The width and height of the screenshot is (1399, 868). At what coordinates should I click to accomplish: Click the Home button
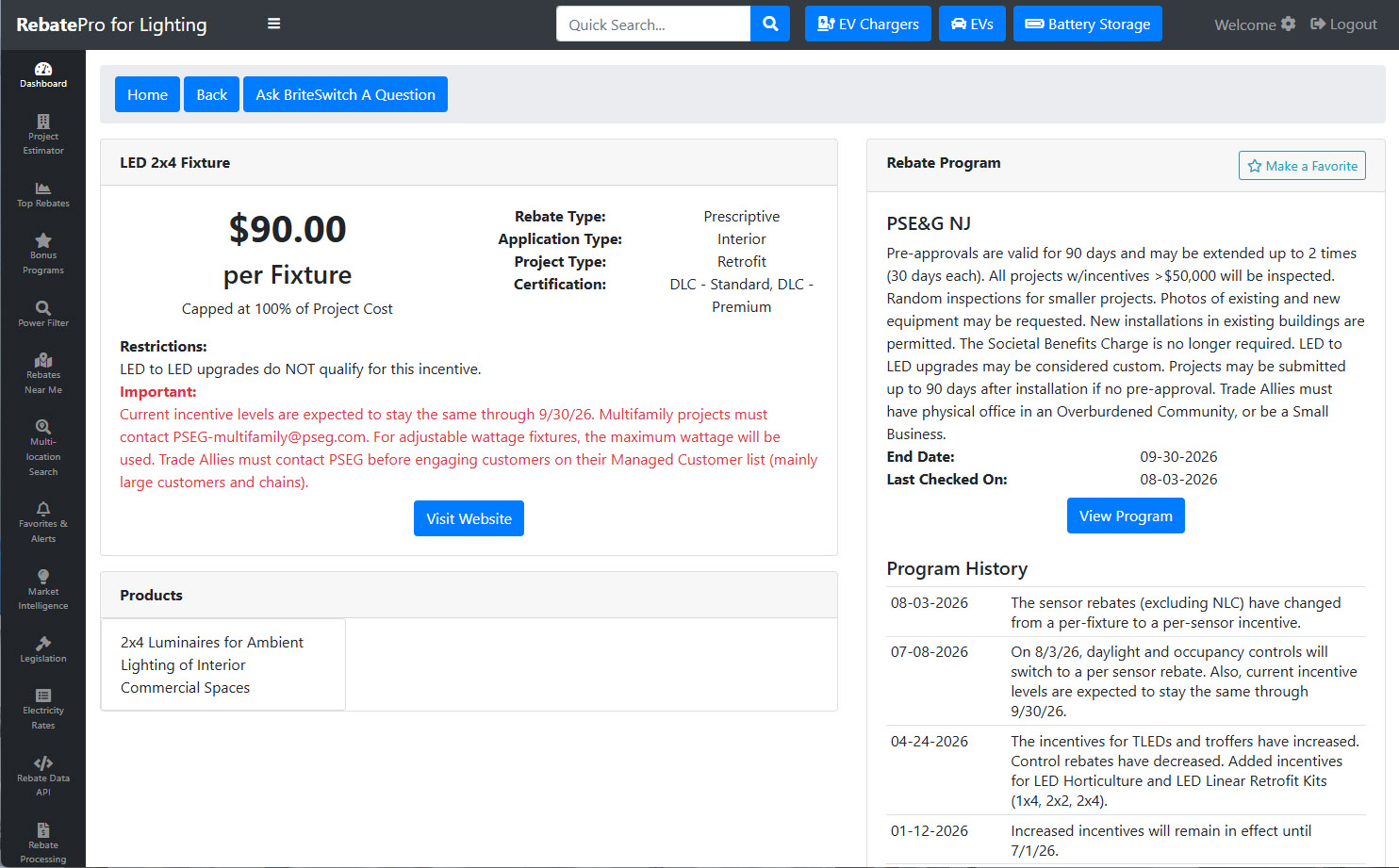pos(147,94)
